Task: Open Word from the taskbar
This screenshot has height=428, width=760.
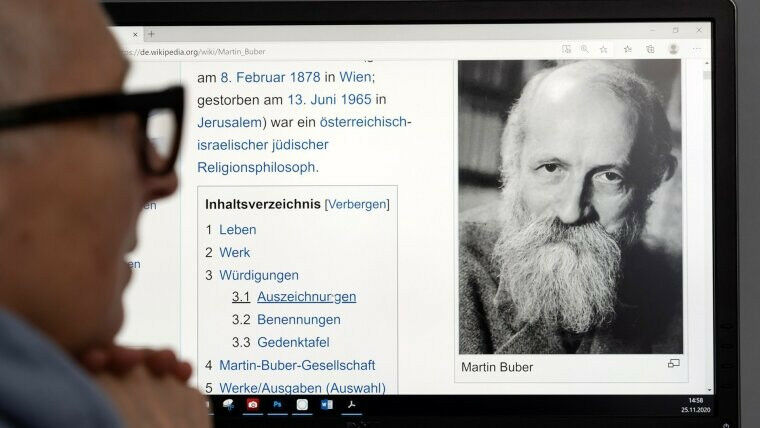Action: (326, 404)
